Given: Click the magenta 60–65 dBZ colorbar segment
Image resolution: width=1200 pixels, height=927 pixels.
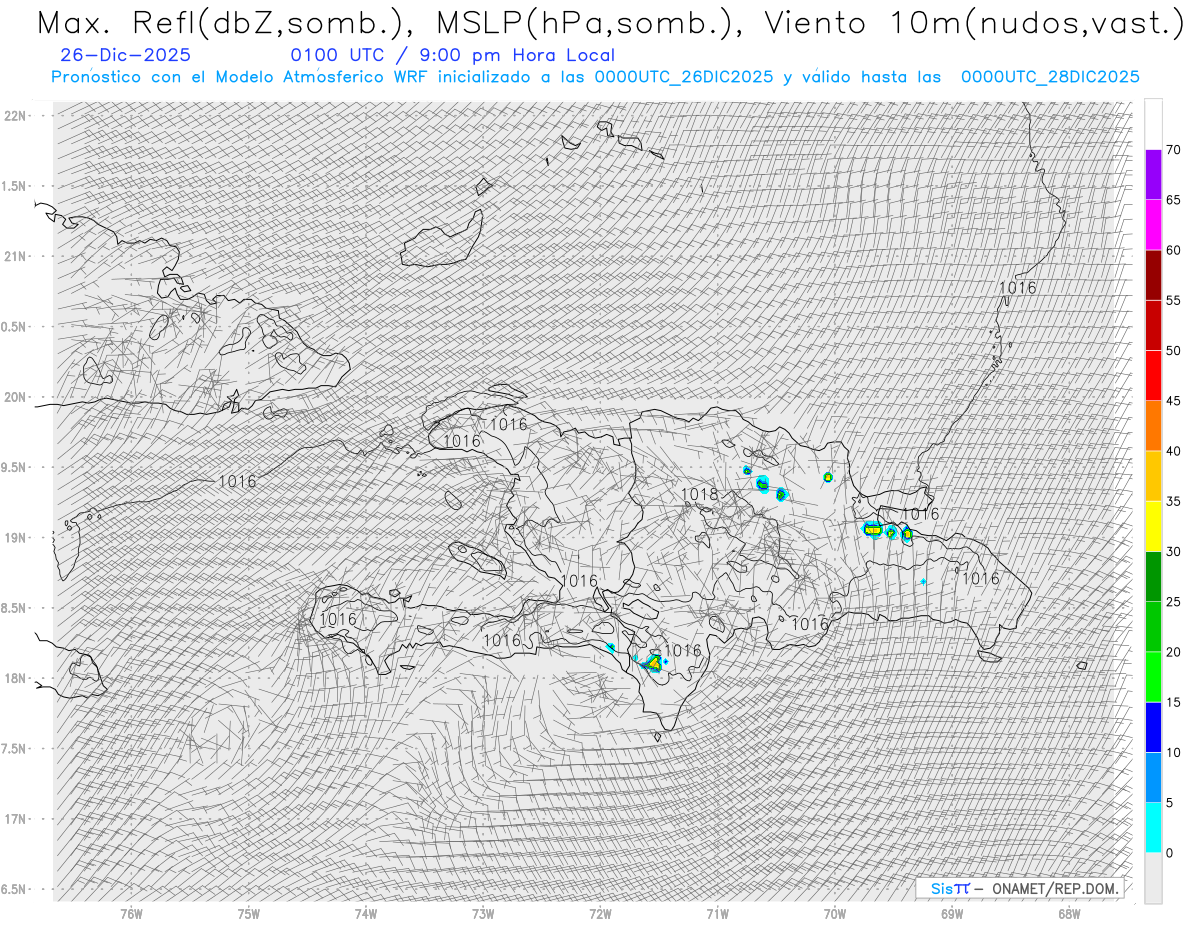Looking at the screenshot, I should (x=1153, y=225).
